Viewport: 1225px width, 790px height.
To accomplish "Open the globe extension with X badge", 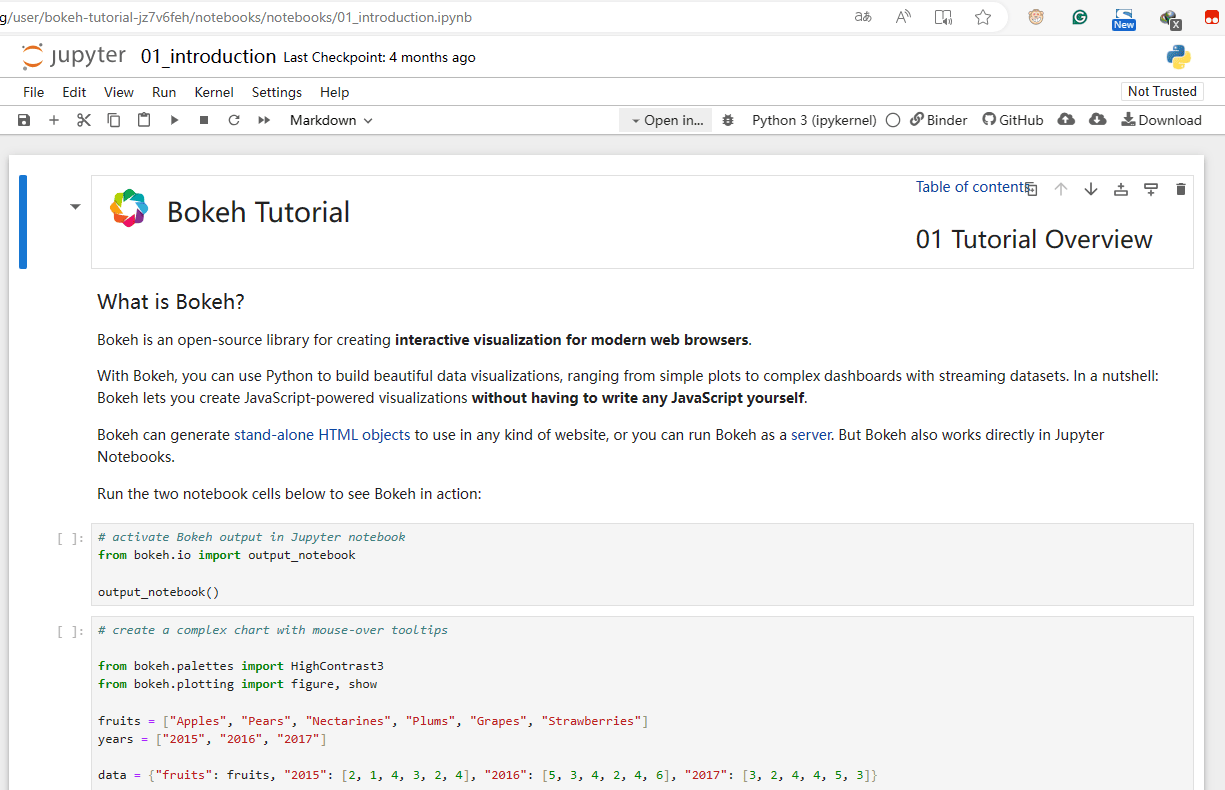I will click(x=1170, y=19).
